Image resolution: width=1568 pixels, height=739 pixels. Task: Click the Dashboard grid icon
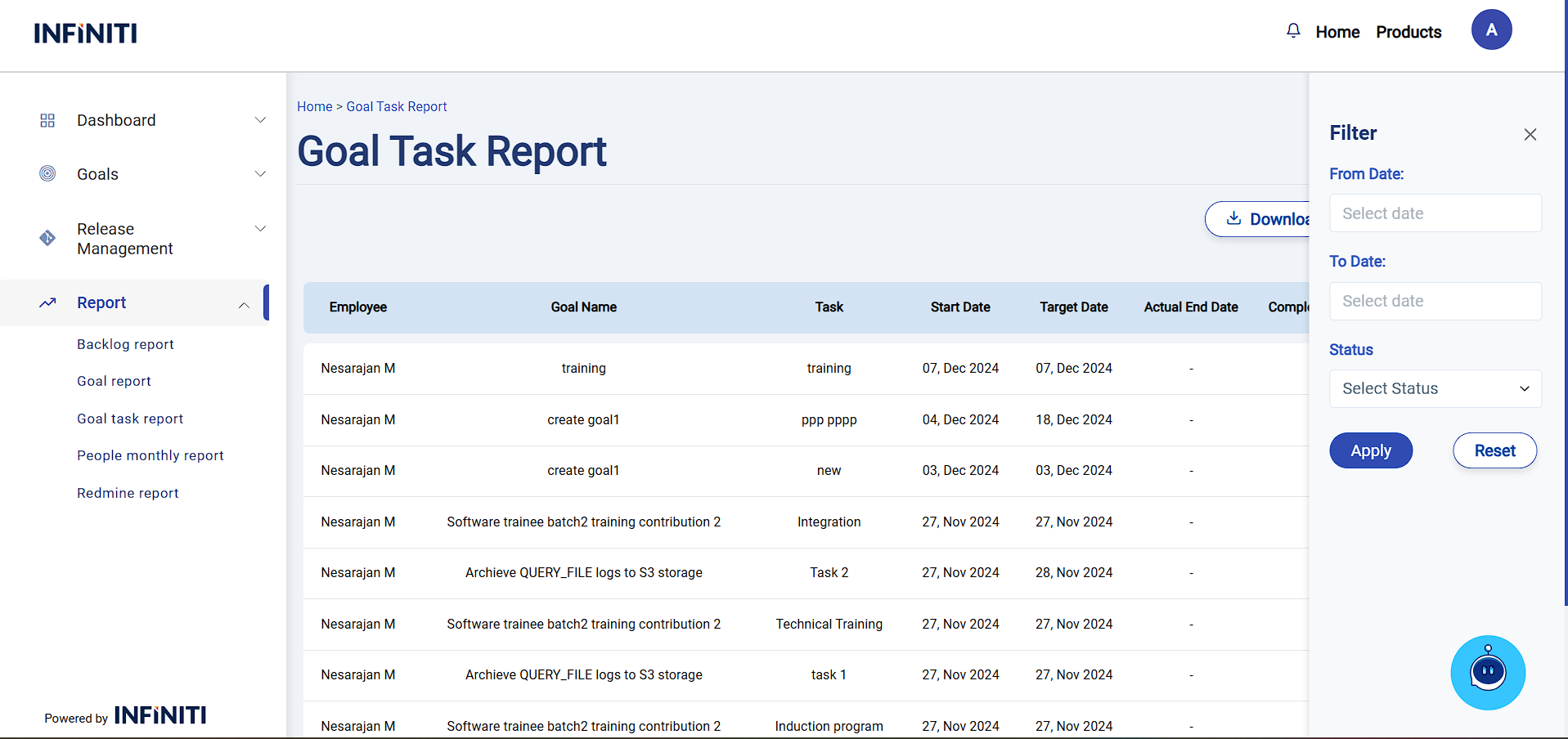[x=47, y=120]
